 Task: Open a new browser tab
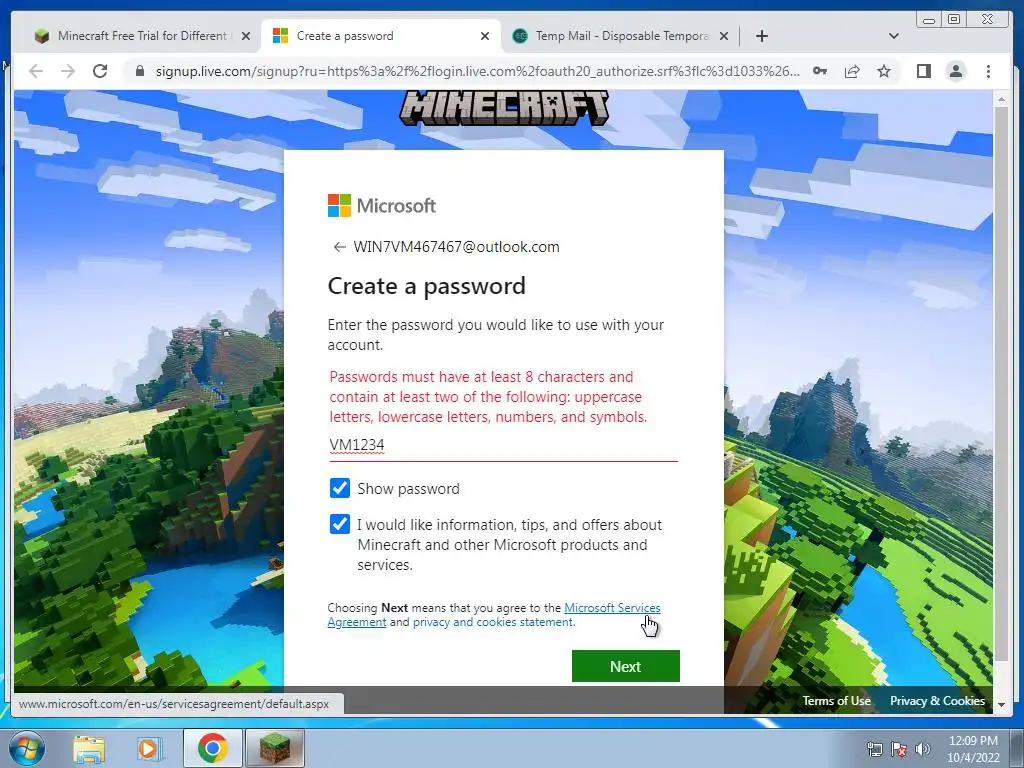[761, 36]
